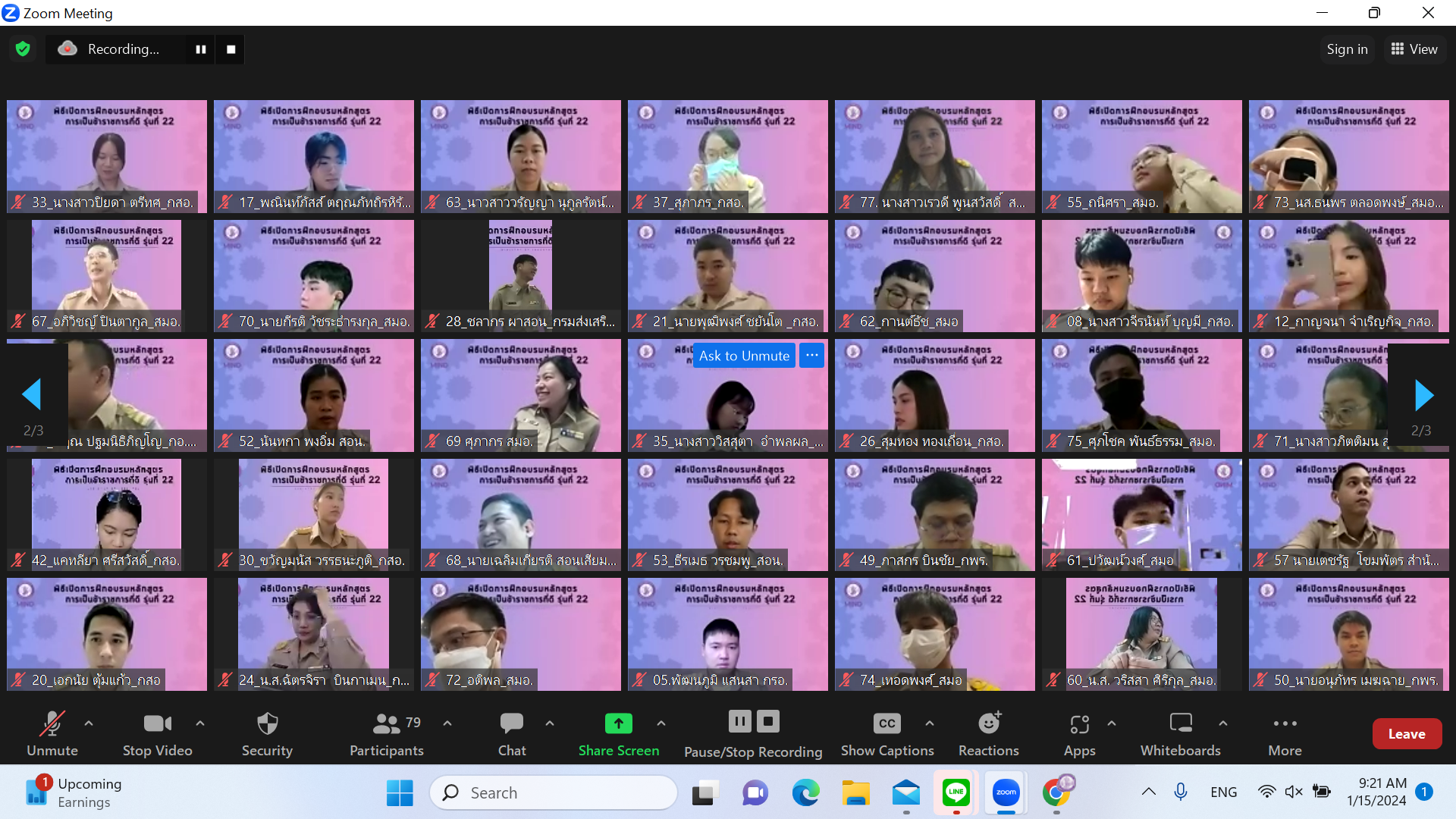Click the green encryption shield icon
This screenshot has height=819, width=1456.
[23, 49]
